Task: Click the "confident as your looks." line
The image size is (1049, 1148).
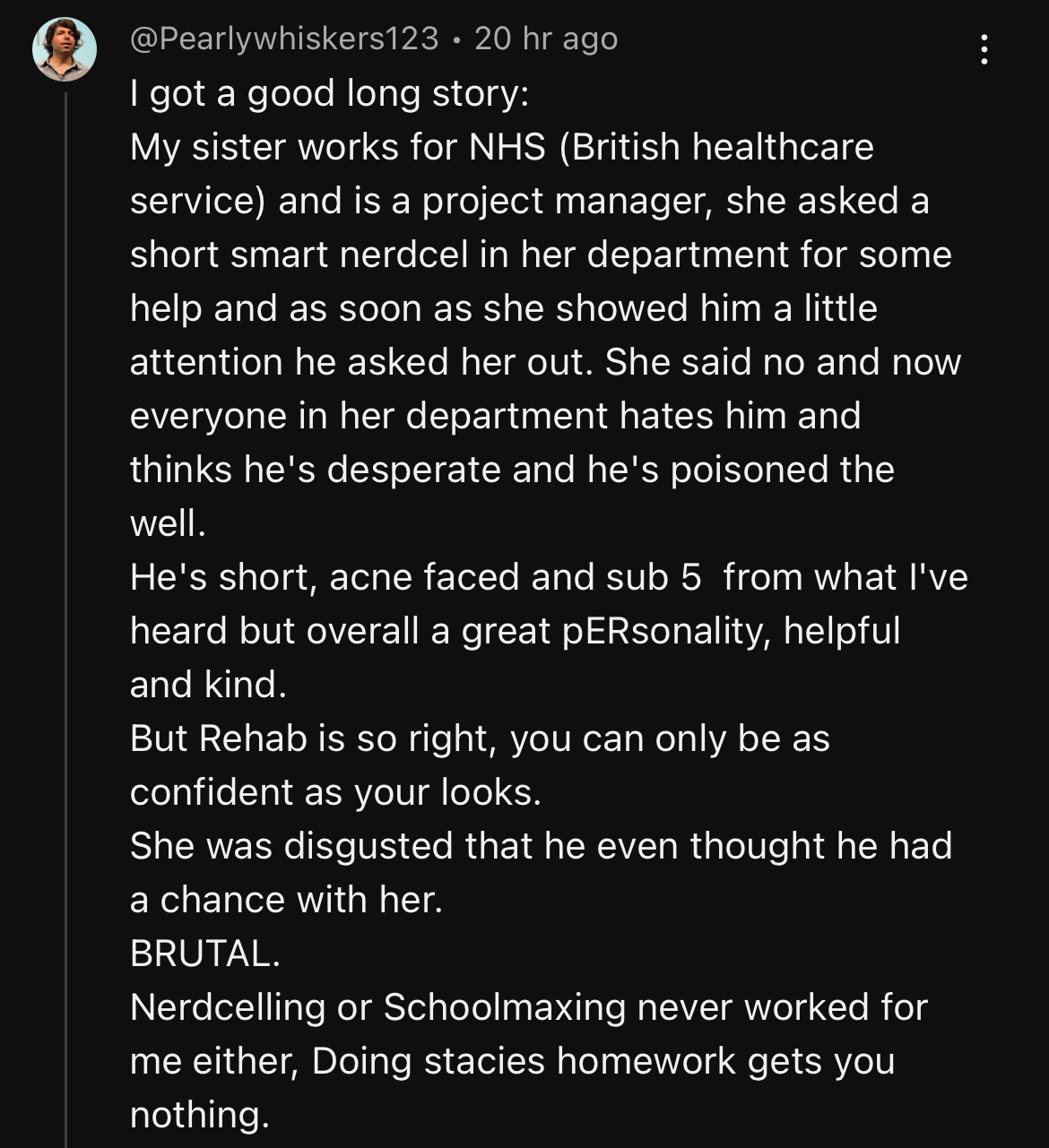Action: [335, 792]
